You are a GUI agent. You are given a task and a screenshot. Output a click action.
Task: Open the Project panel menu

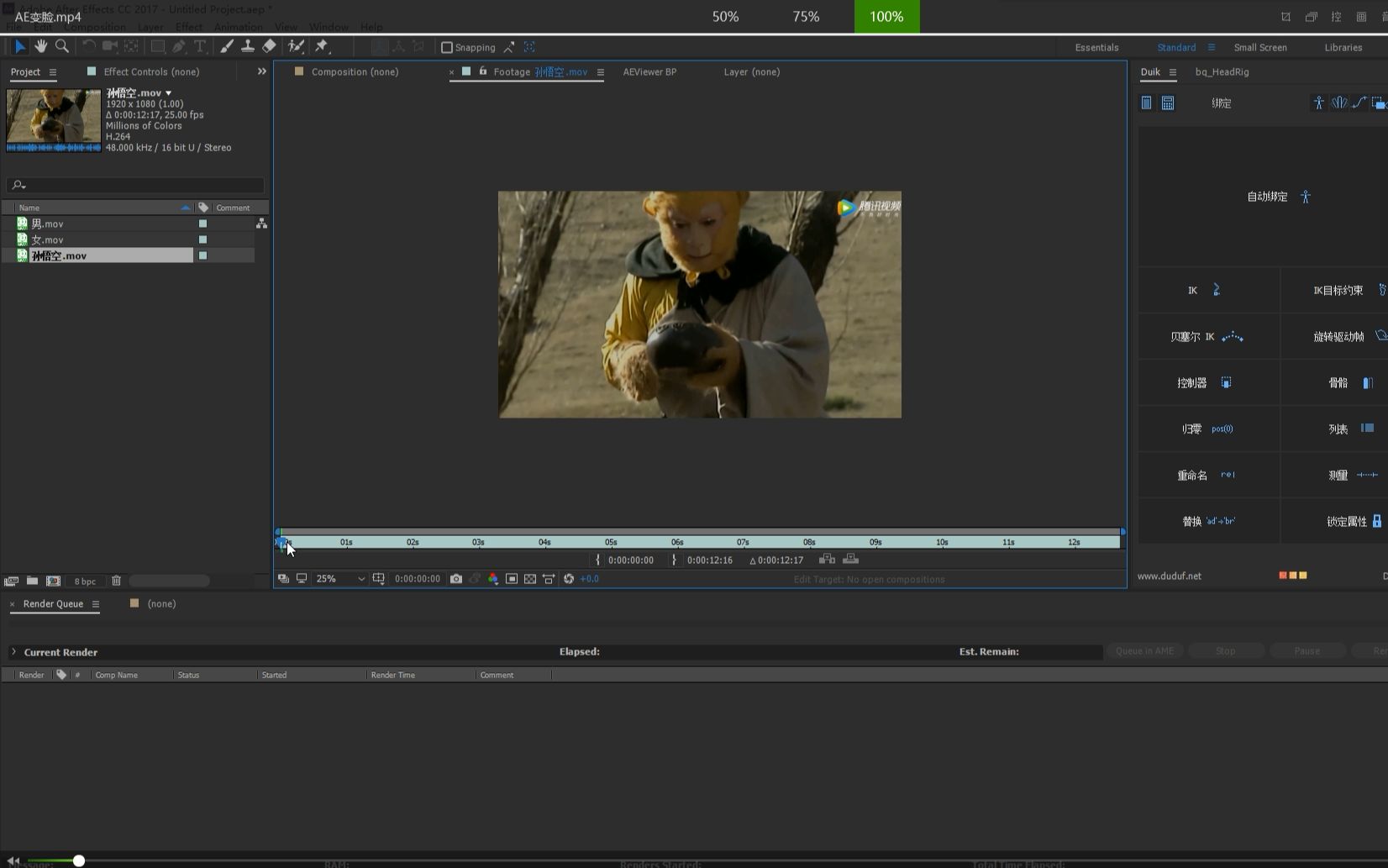pos(53,72)
